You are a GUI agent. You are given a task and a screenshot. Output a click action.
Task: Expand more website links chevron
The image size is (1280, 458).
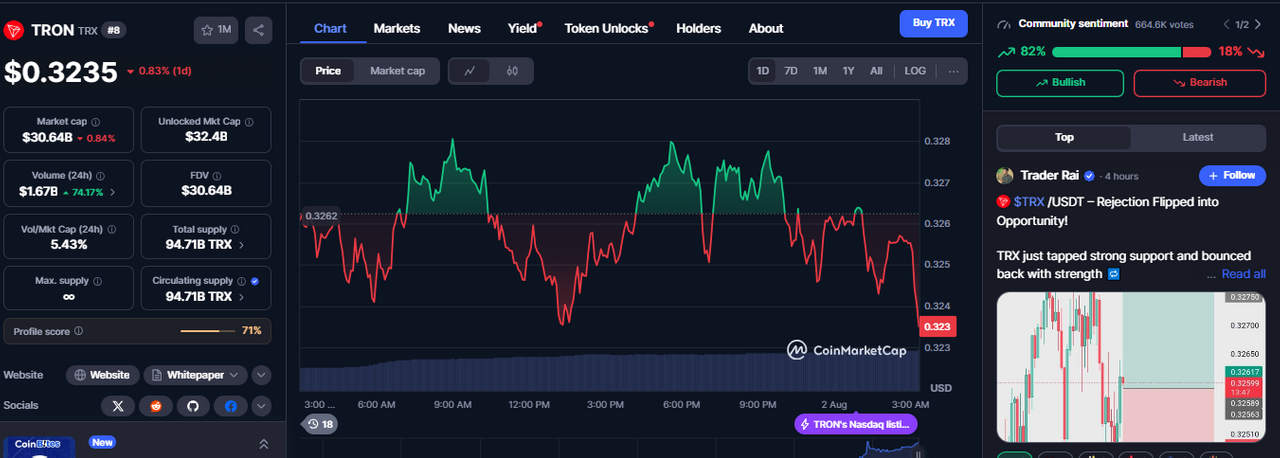point(261,375)
